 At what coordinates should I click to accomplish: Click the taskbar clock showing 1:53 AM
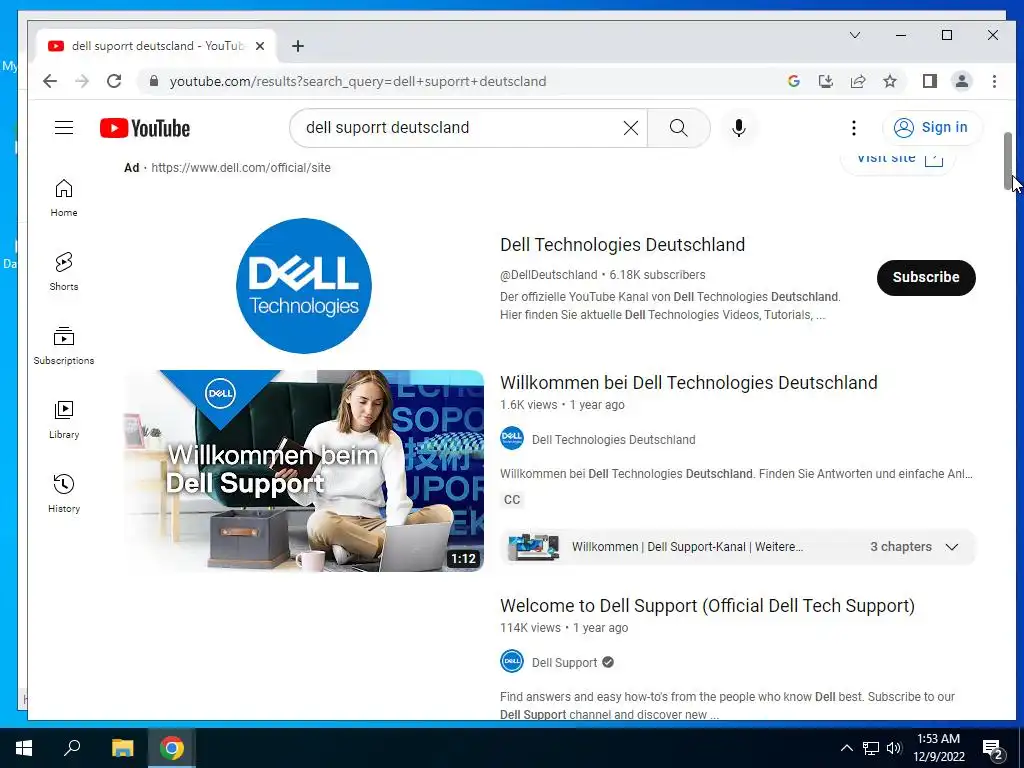pyautogui.click(x=938, y=748)
